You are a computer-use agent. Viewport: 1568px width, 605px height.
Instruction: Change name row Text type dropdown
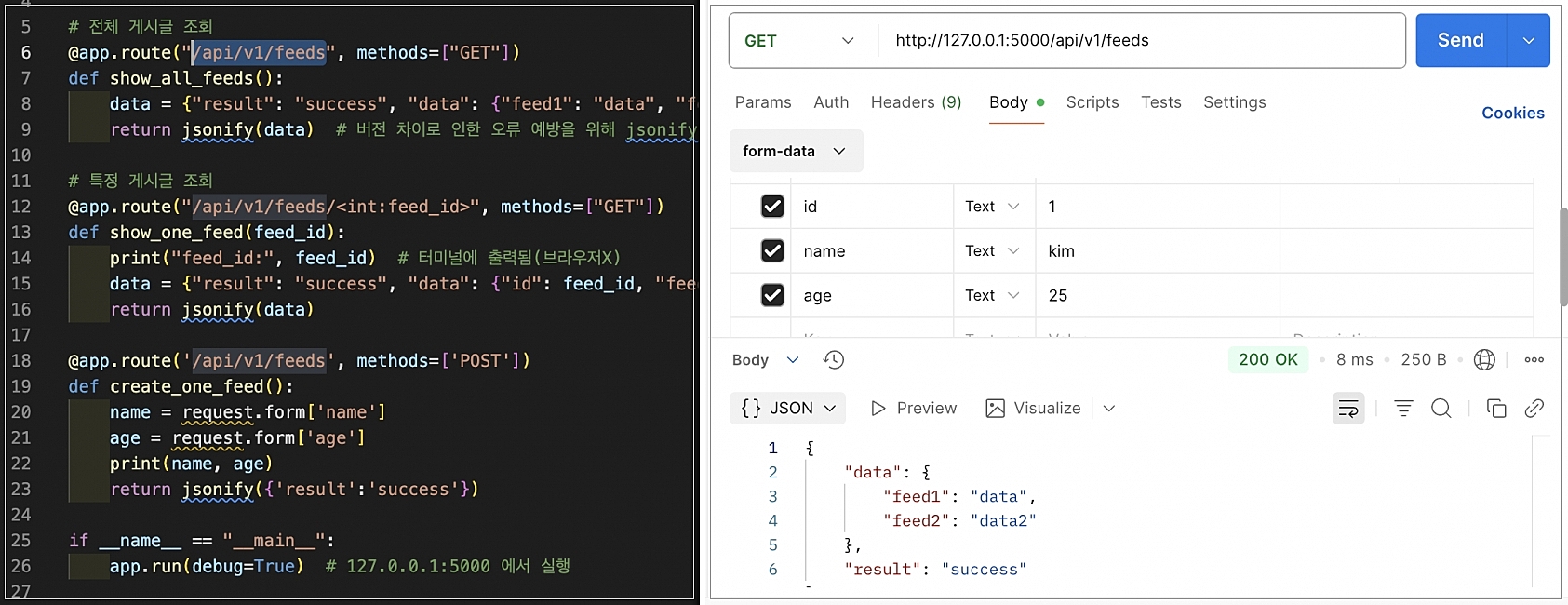pyautogui.click(x=993, y=251)
